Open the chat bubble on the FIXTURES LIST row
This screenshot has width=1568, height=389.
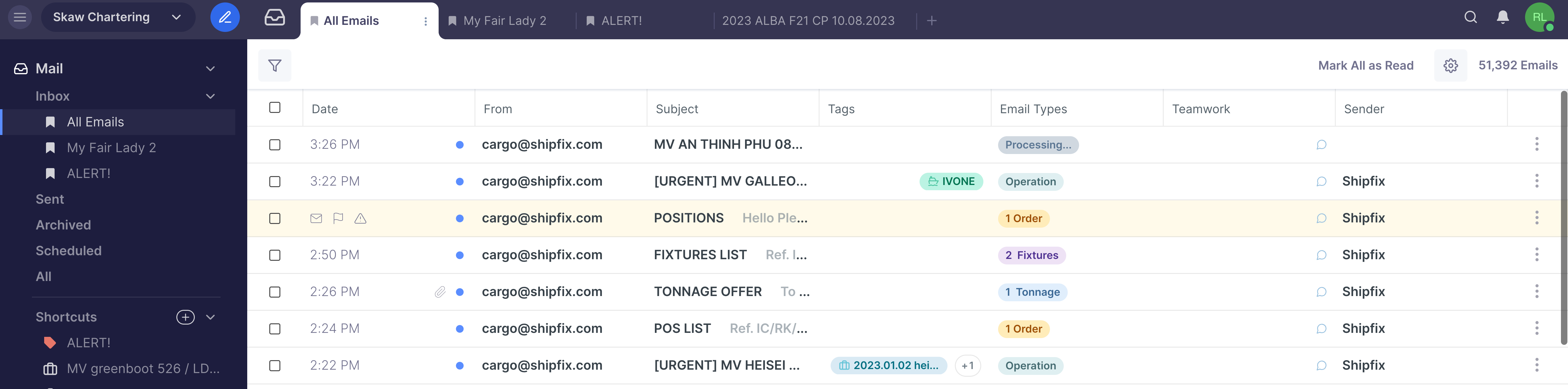pyautogui.click(x=1321, y=255)
